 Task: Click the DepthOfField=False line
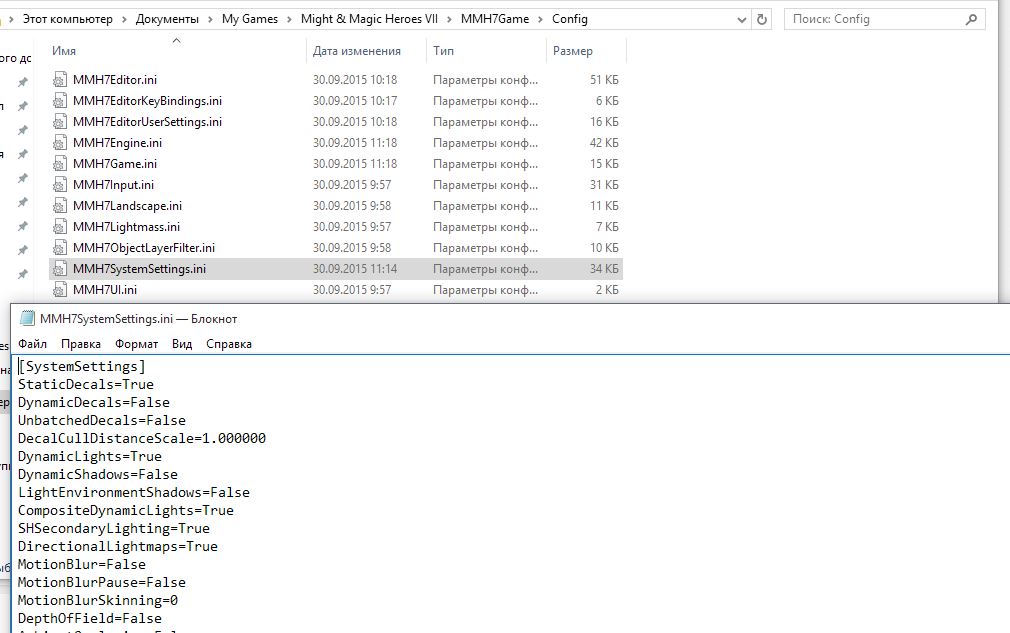pos(90,619)
